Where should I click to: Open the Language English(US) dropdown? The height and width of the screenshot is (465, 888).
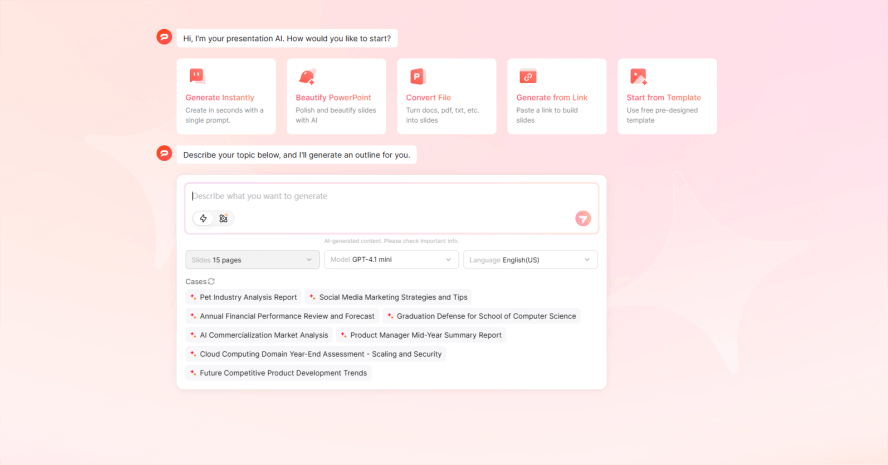530,260
